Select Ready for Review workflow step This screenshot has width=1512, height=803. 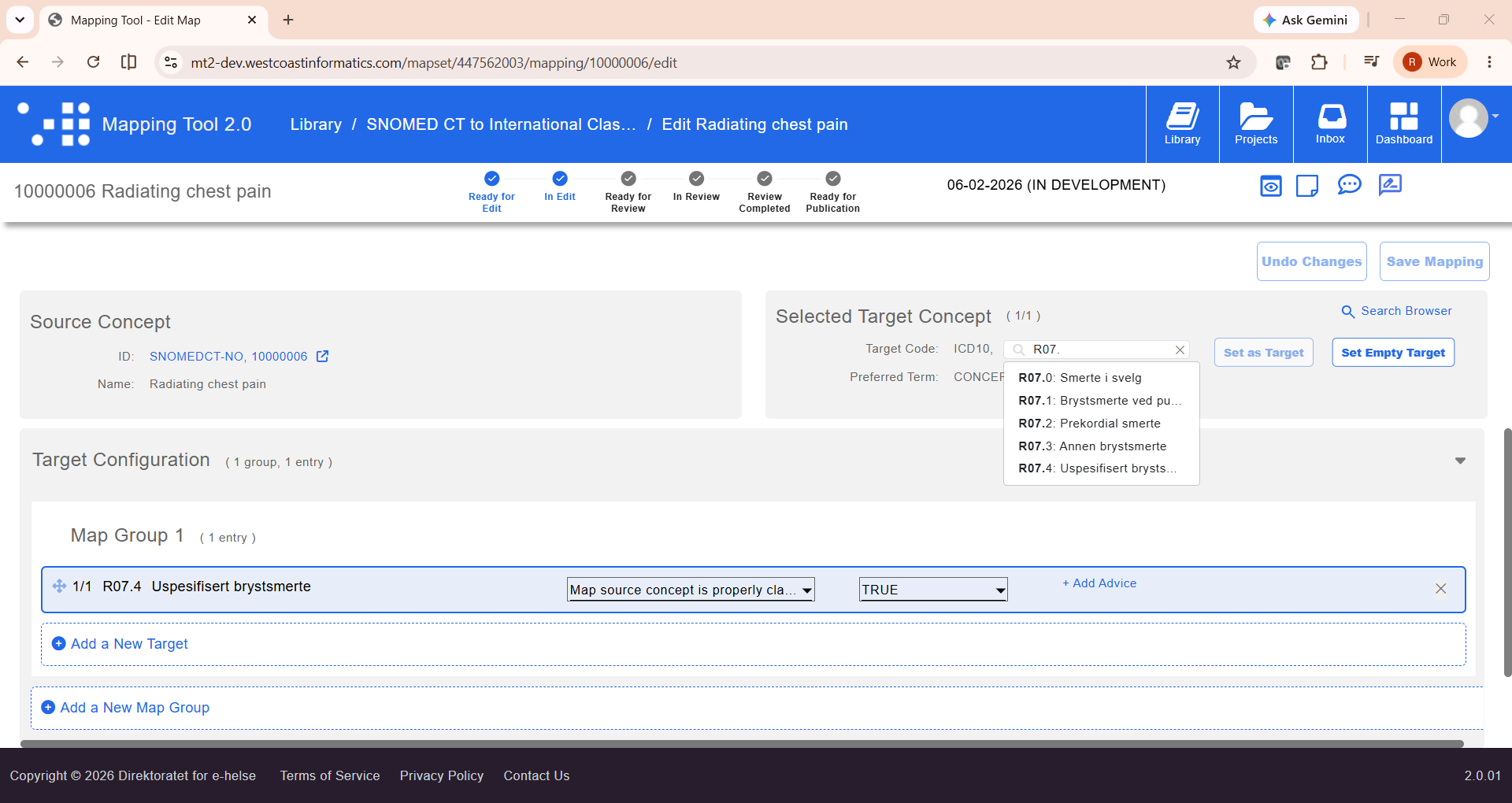[x=628, y=192]
